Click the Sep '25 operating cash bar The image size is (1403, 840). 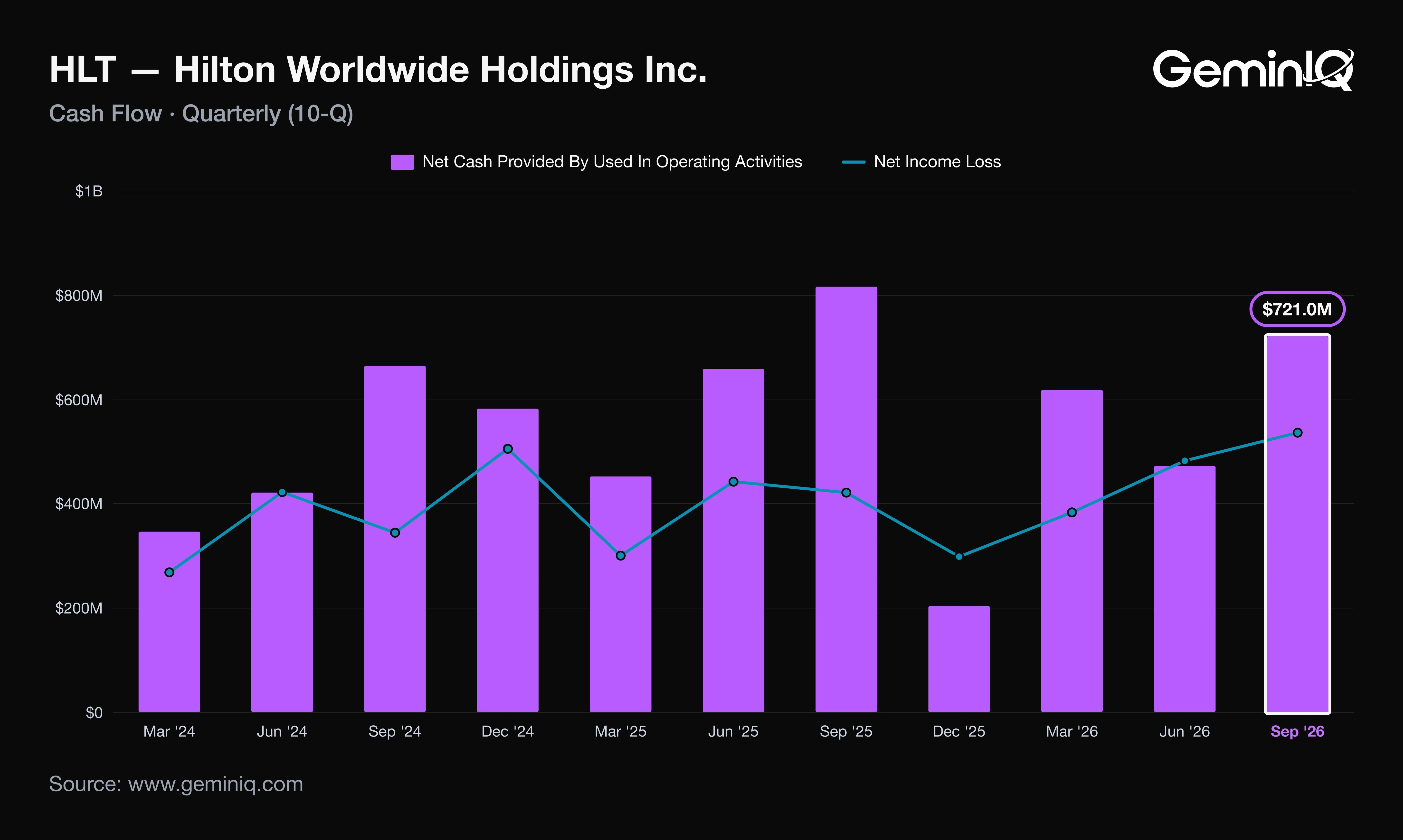[x=846, y=499]
